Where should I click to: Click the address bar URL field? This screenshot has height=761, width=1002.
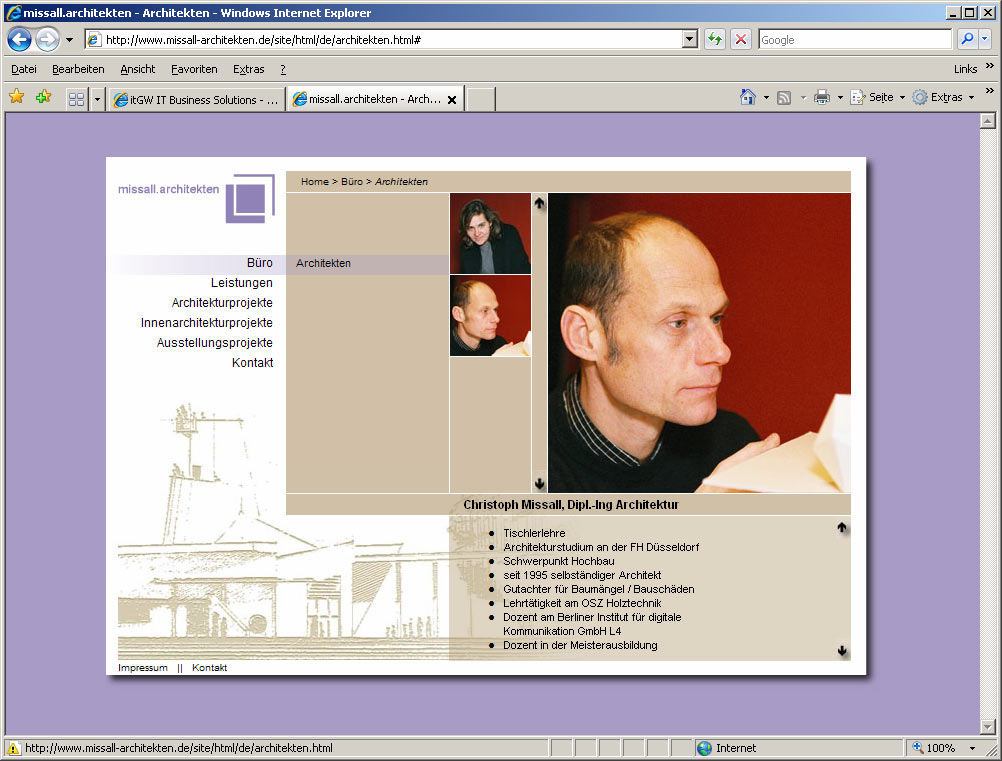(x=383, y=40)
